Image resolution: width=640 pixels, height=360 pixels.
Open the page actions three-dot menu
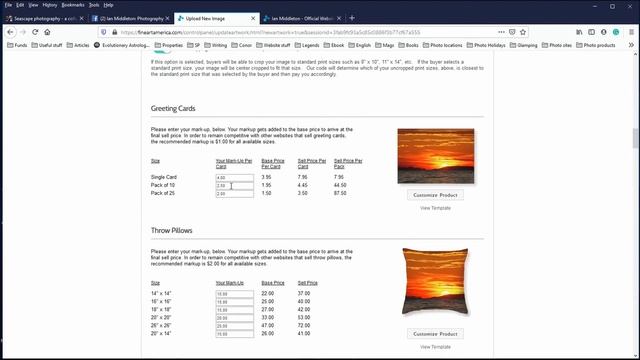[x=501, y=32]
